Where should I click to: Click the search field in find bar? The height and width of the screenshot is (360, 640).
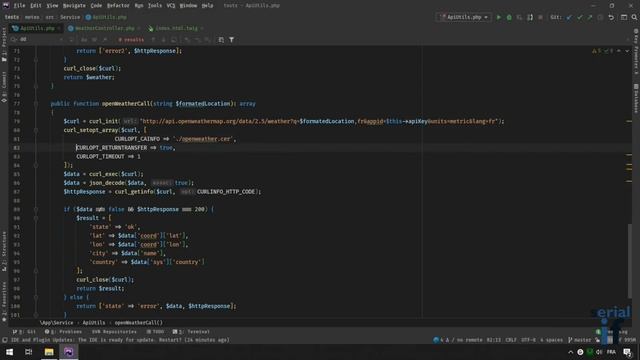tap(39, 40)
